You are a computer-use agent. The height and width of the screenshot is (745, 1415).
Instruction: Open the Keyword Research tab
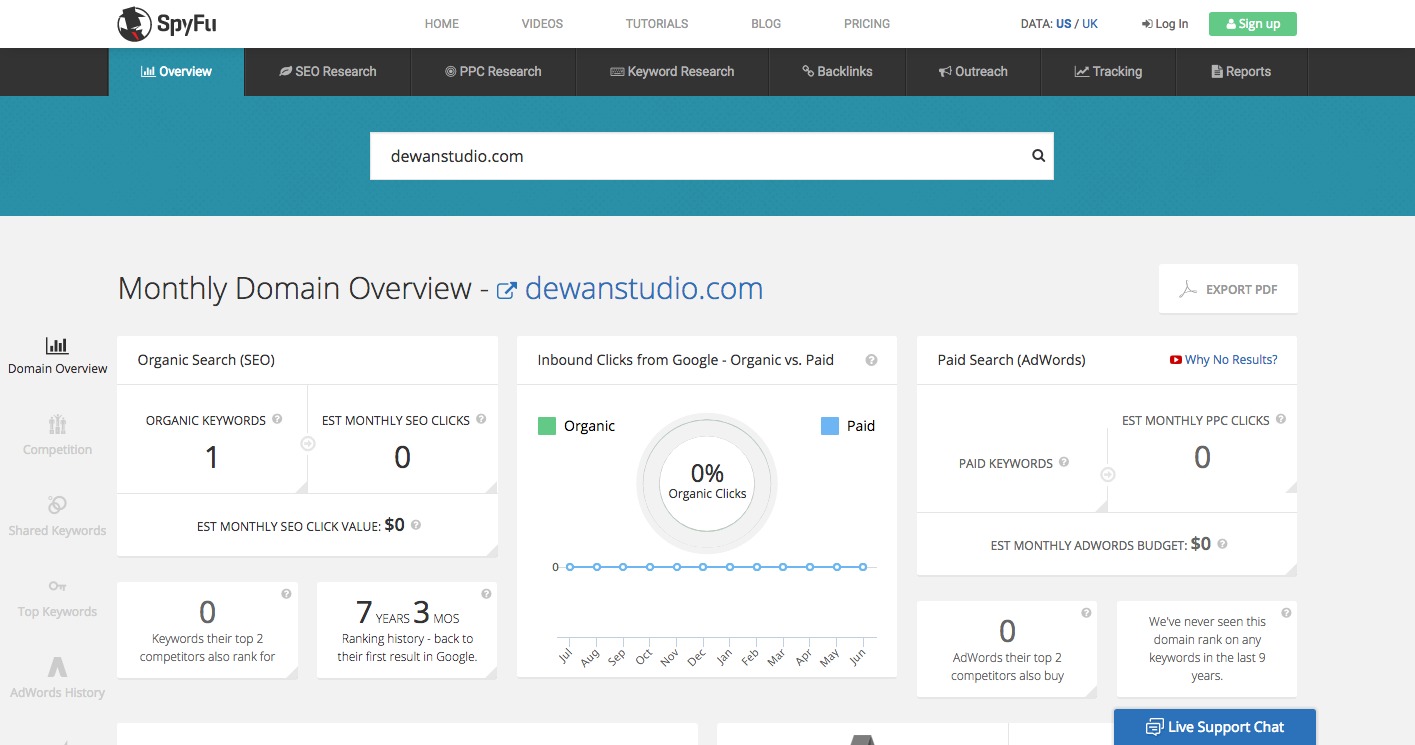click(x=672, y=72)
